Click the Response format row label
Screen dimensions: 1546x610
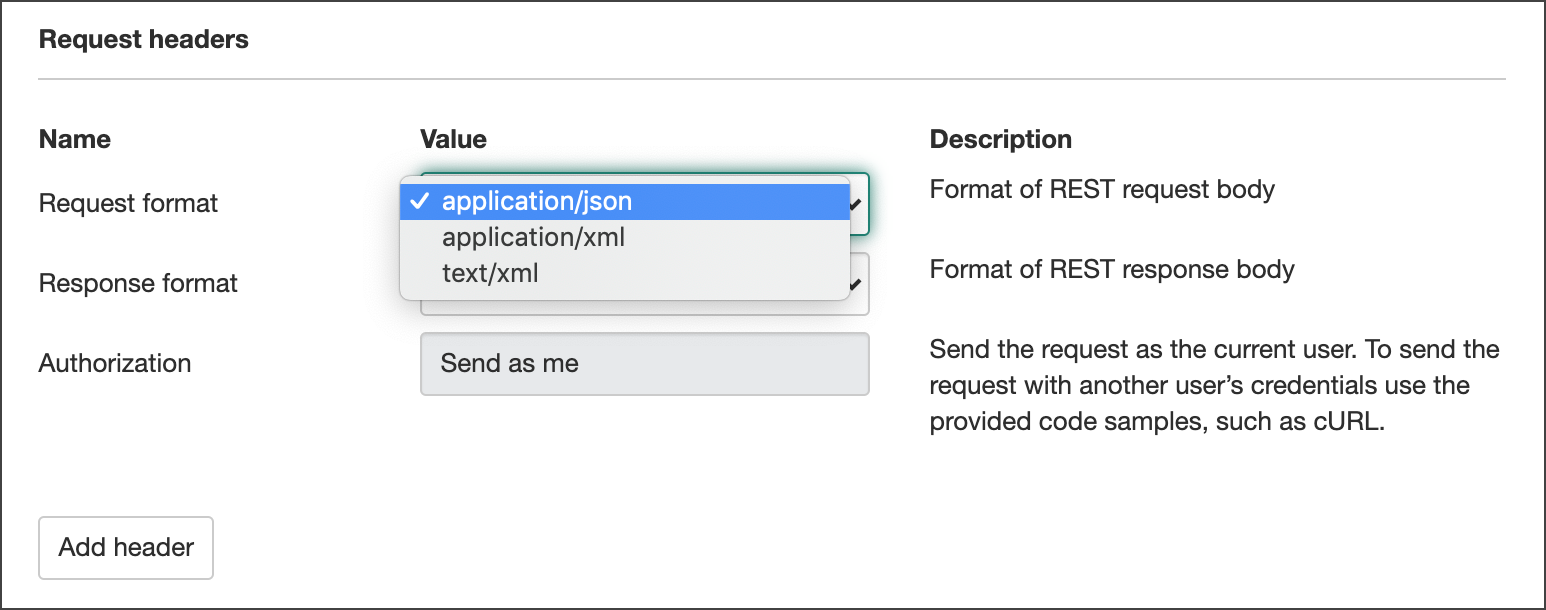pos(138,283)
